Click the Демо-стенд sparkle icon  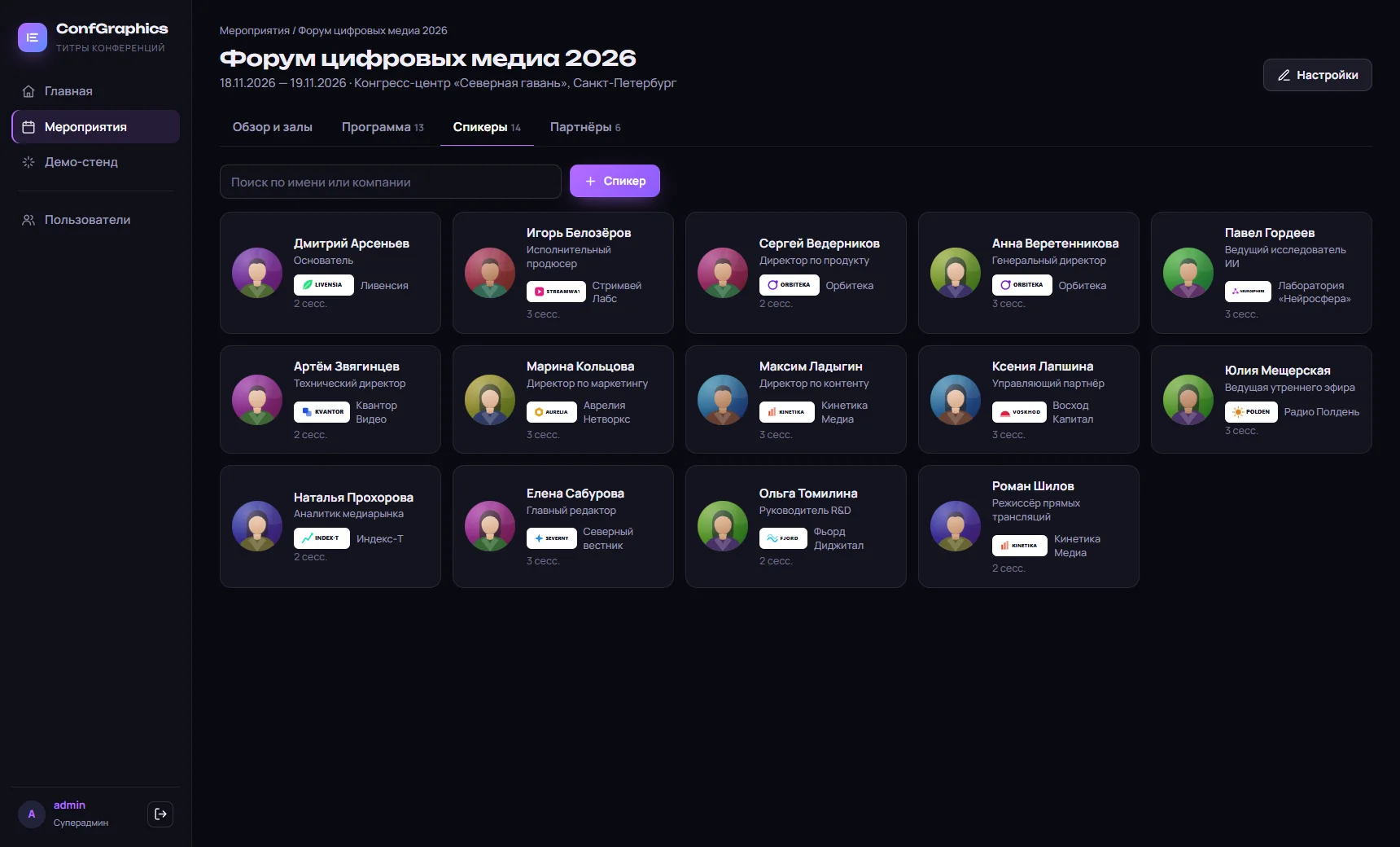point(28,162)
